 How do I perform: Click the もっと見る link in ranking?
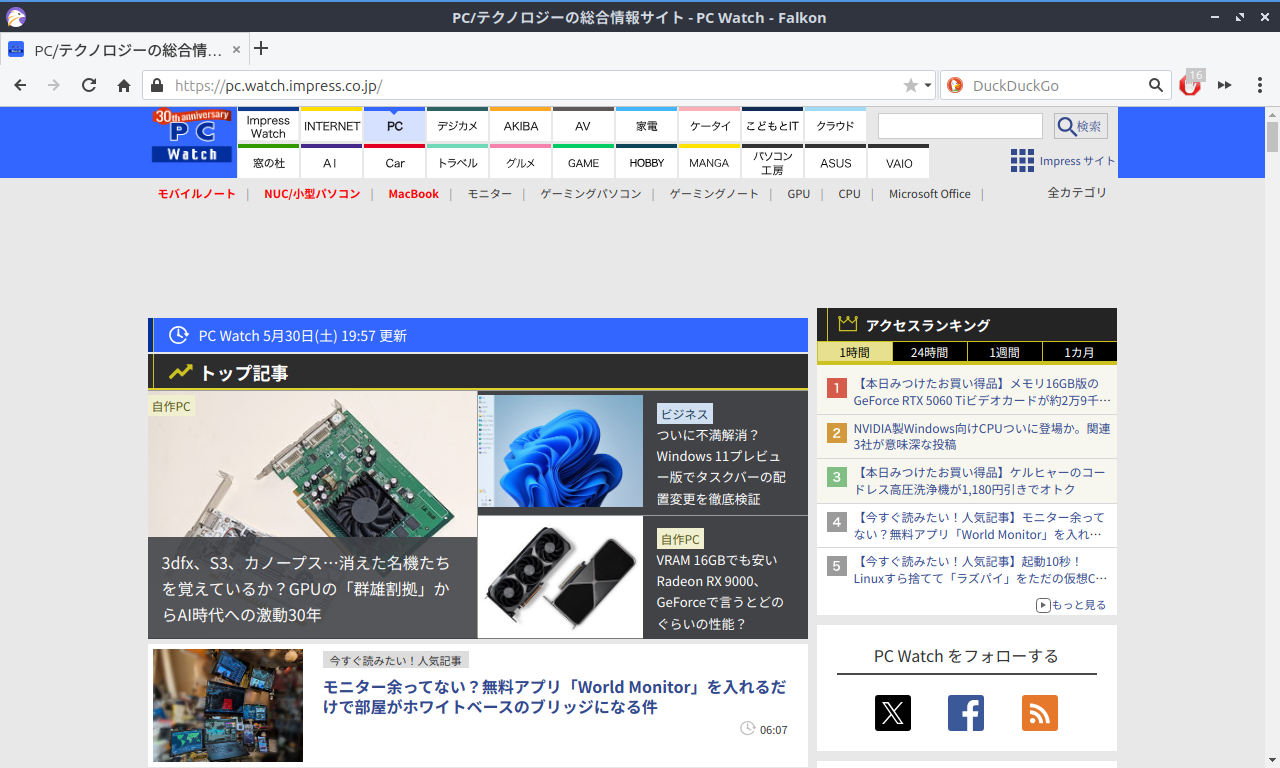click(x=1071, y=605)
